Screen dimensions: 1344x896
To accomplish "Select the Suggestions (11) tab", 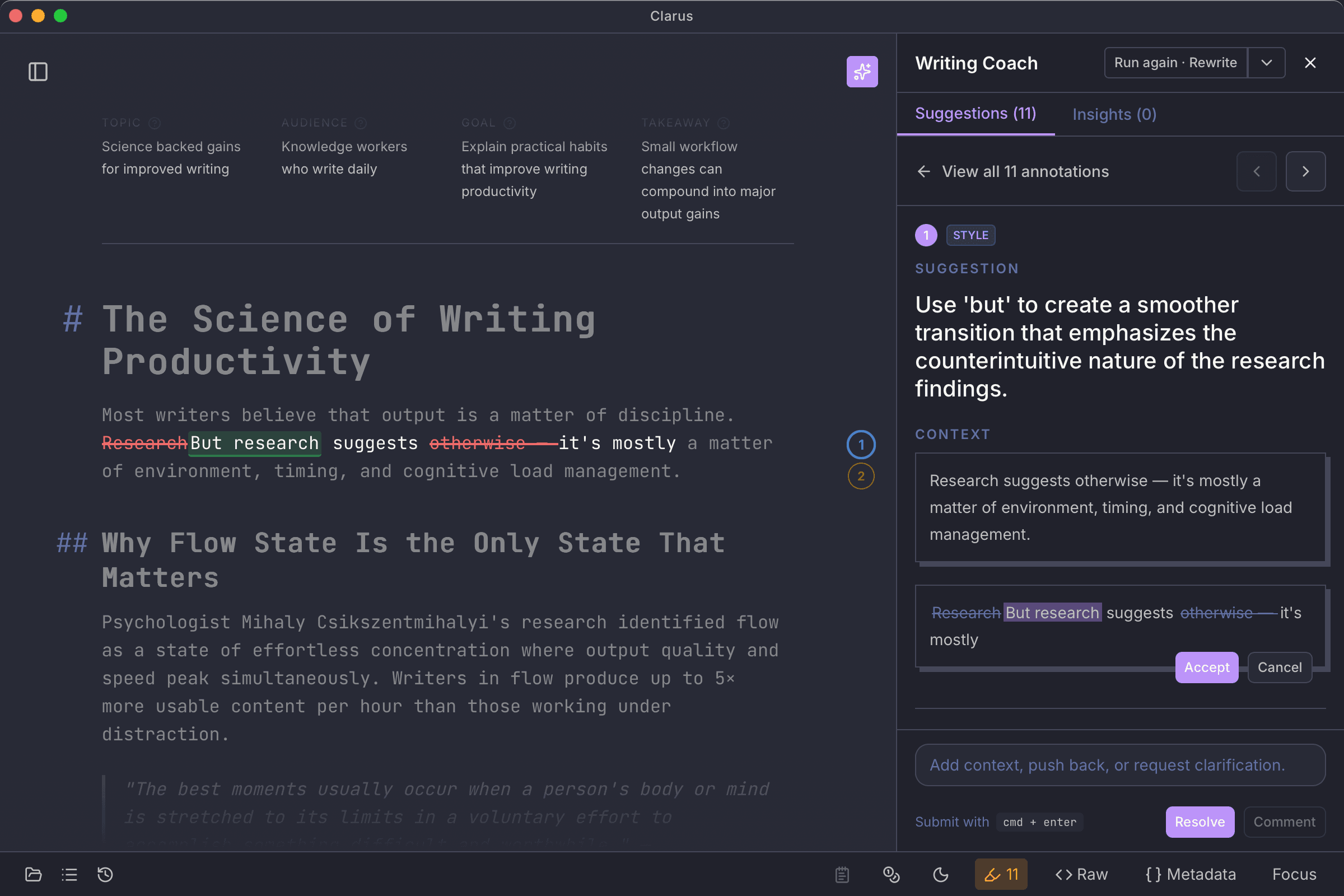I will tap(976, 113).
